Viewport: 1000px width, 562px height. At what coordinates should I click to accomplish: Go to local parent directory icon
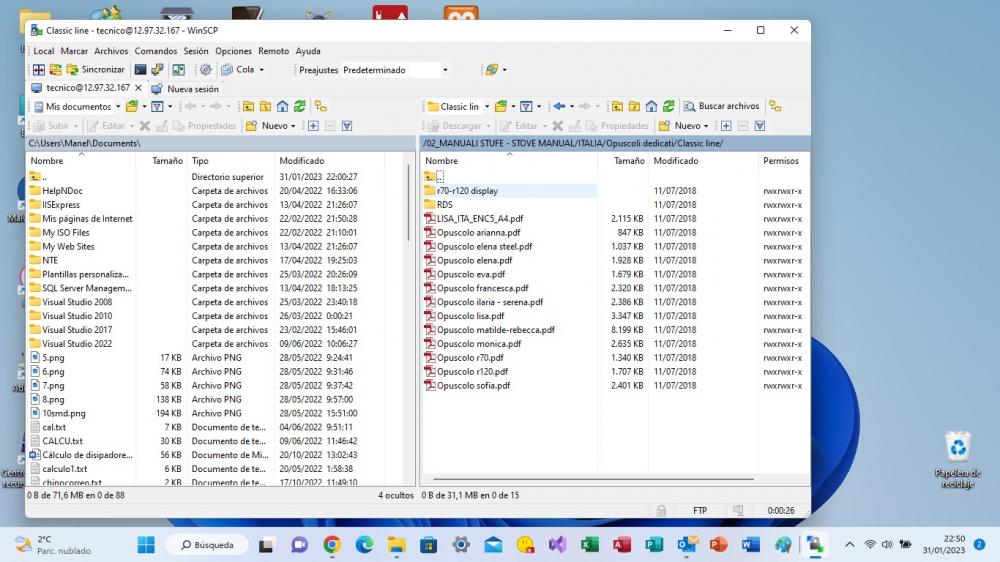(249, 107)
